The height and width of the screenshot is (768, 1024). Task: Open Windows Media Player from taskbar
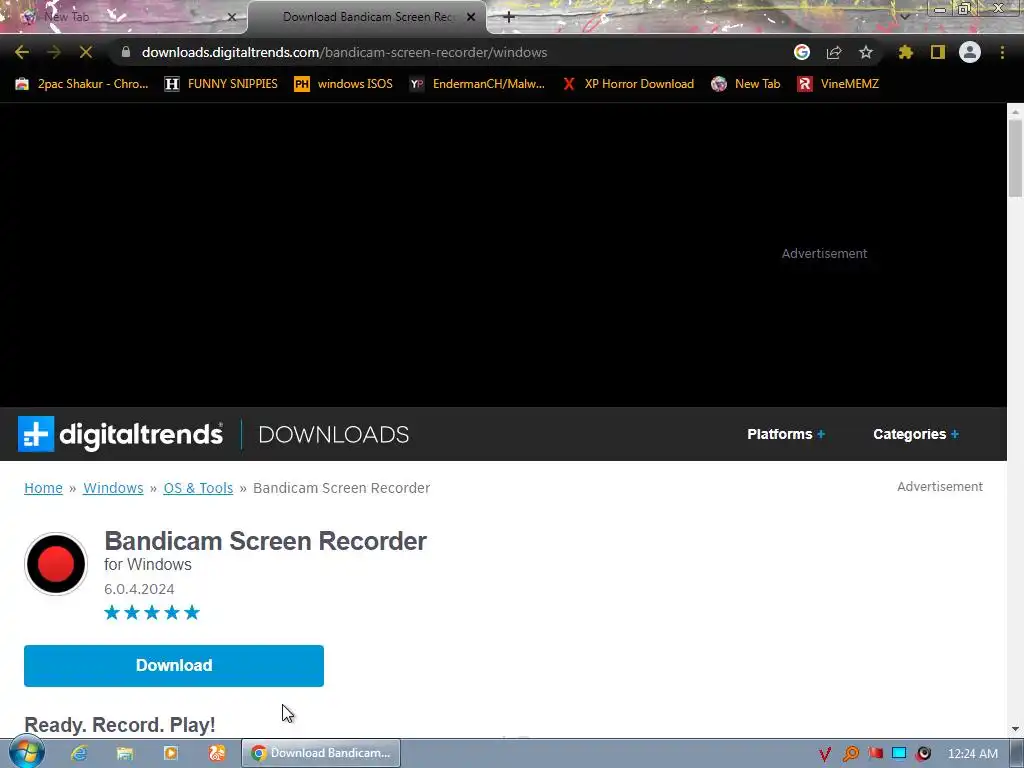click(170, 753)
